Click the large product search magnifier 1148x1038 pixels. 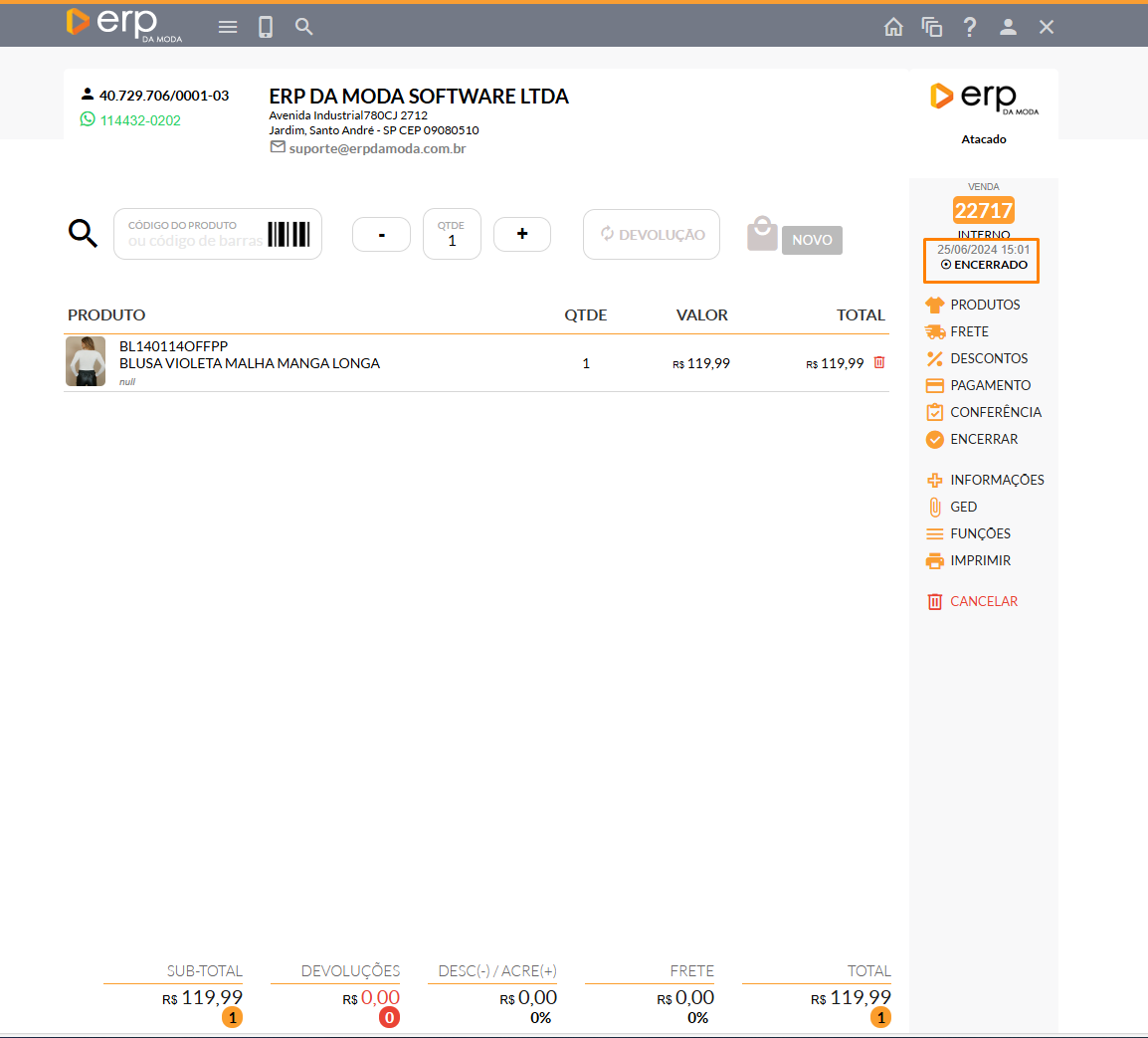coord(83,234)
